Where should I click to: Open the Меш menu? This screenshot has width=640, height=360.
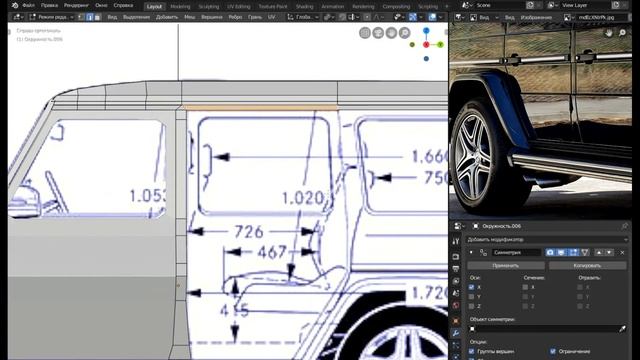tap(189, 17)
